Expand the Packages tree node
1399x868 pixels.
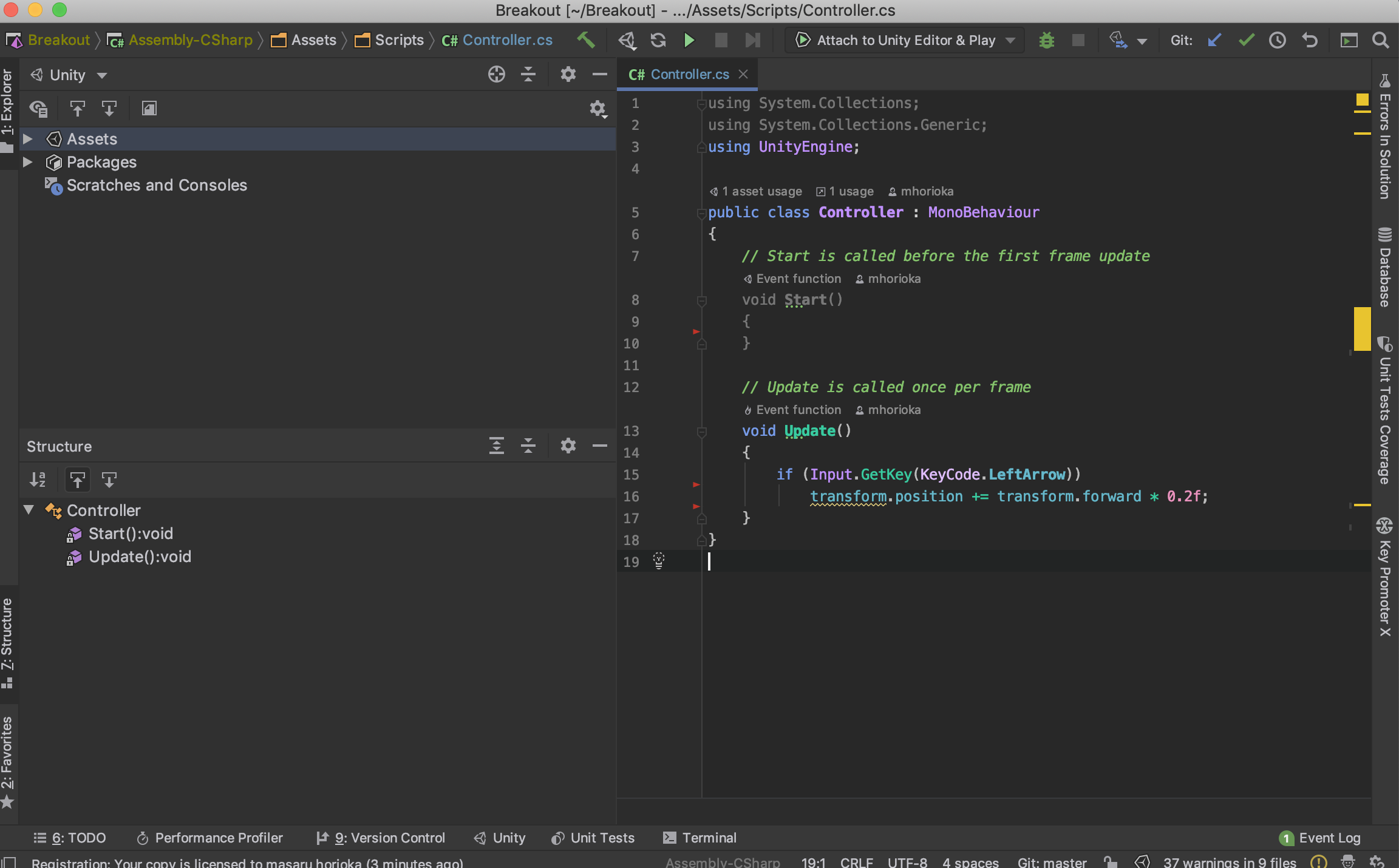point(27,162)
